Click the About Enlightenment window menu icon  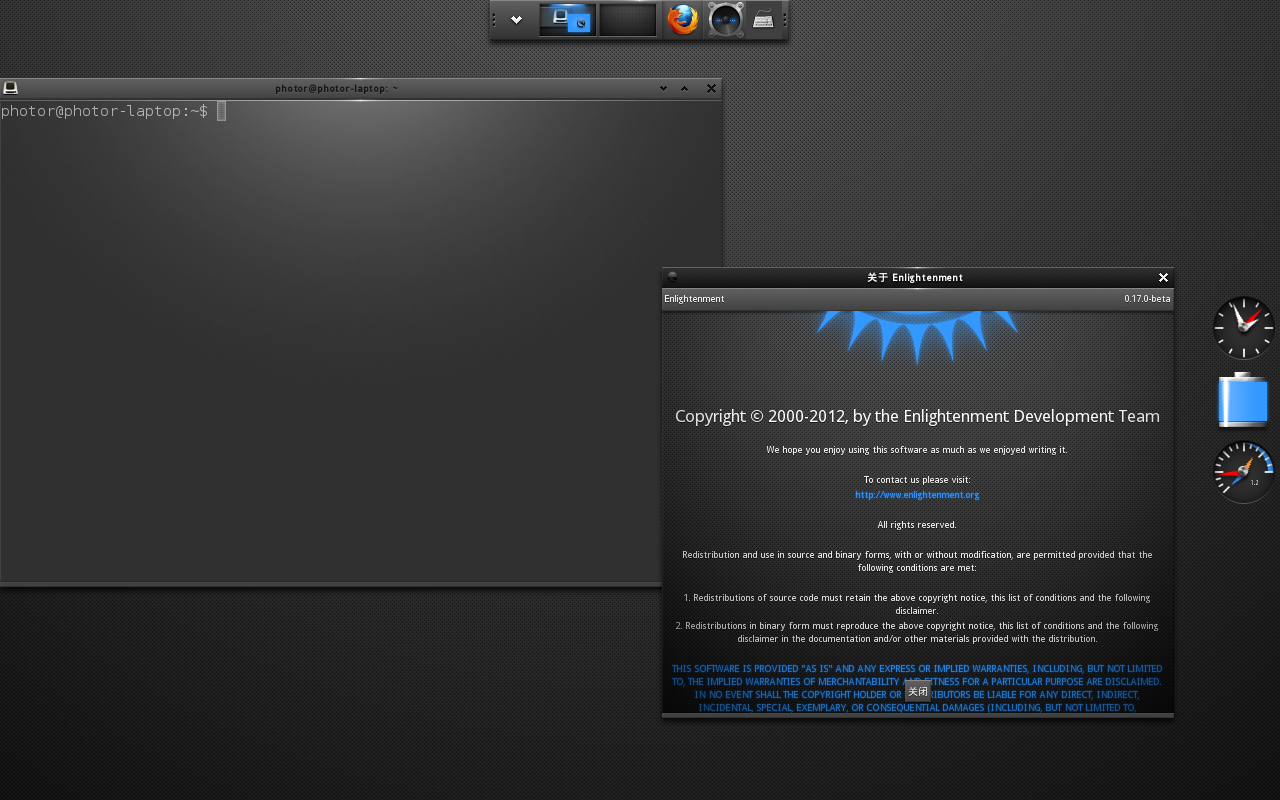tap(672, 277)
